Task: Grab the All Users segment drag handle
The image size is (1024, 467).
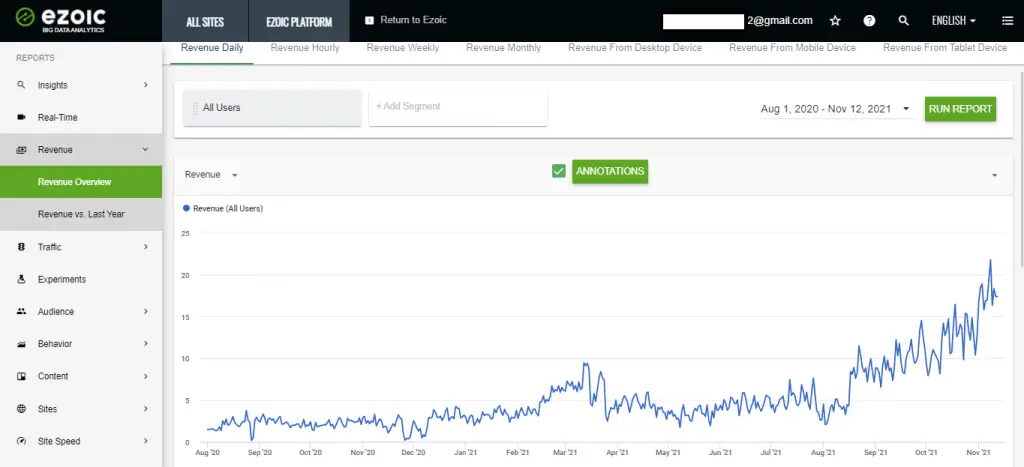Action: click(x=195, y=108)
